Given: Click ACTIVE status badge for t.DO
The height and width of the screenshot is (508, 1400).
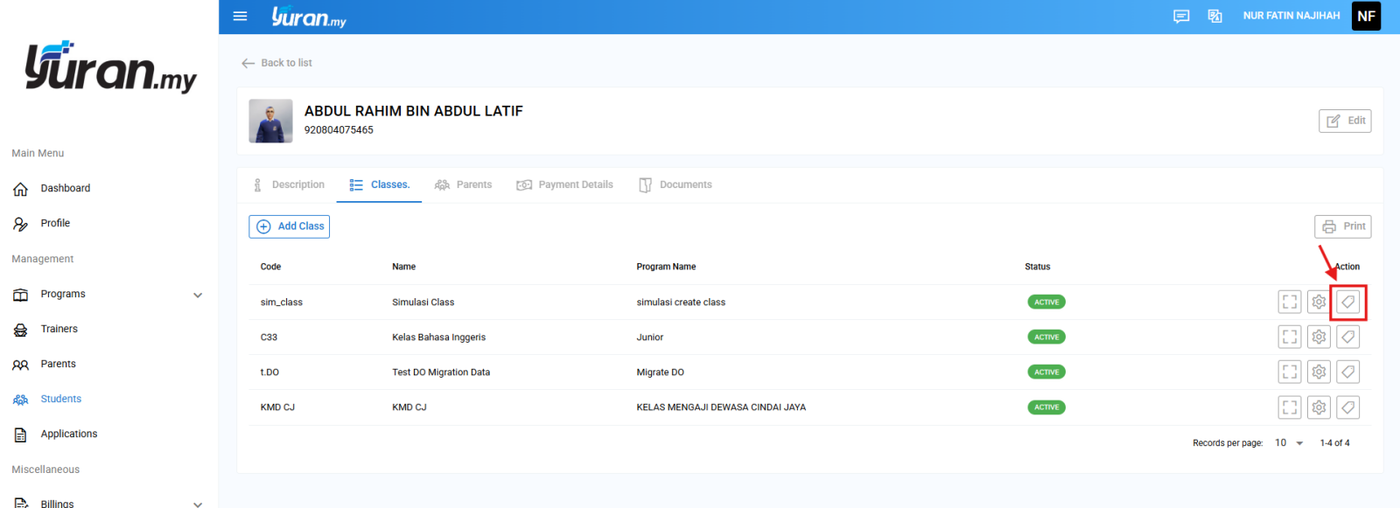Looking at the screenshot, I should coord(1046,372).
